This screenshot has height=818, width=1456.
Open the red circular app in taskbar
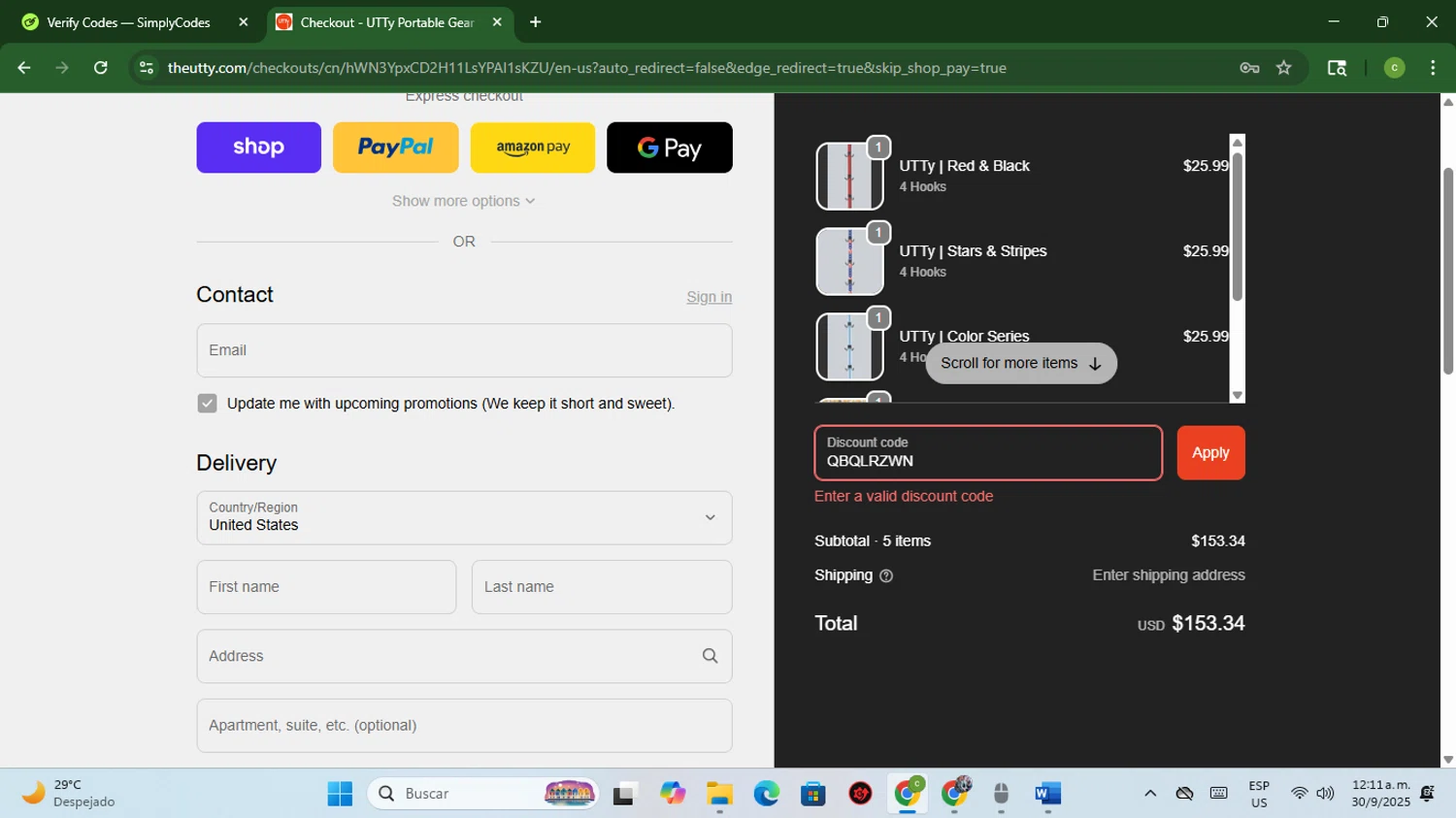[860, 794]
